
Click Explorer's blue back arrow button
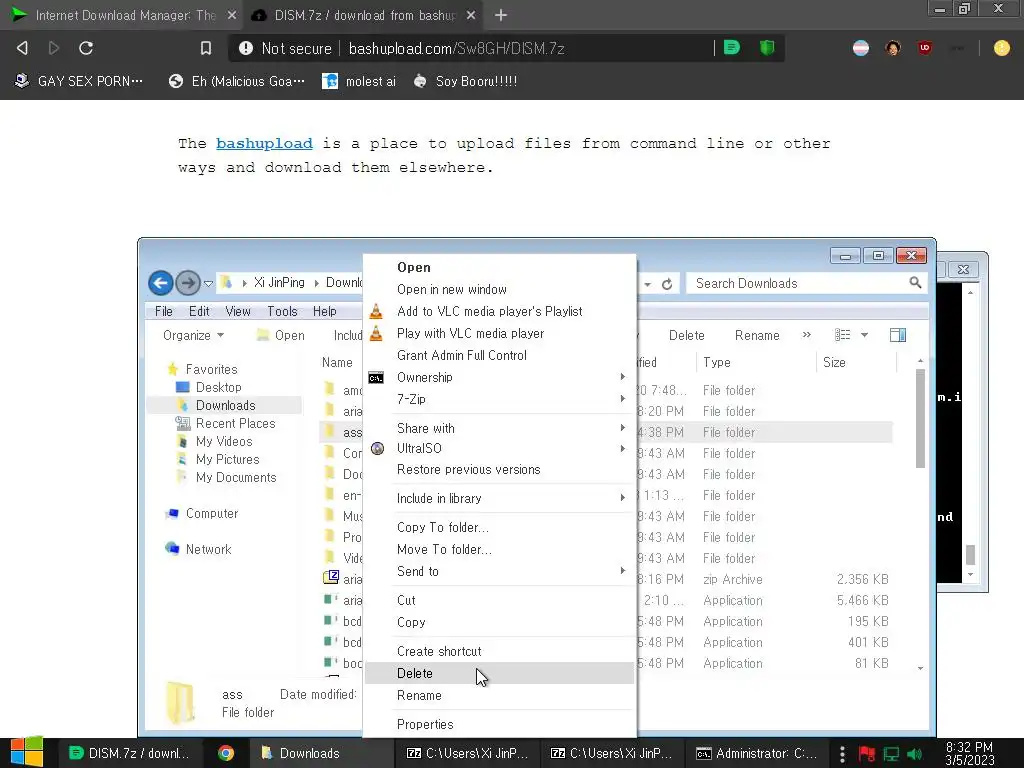pyautogui.click(x=161, y=283)
